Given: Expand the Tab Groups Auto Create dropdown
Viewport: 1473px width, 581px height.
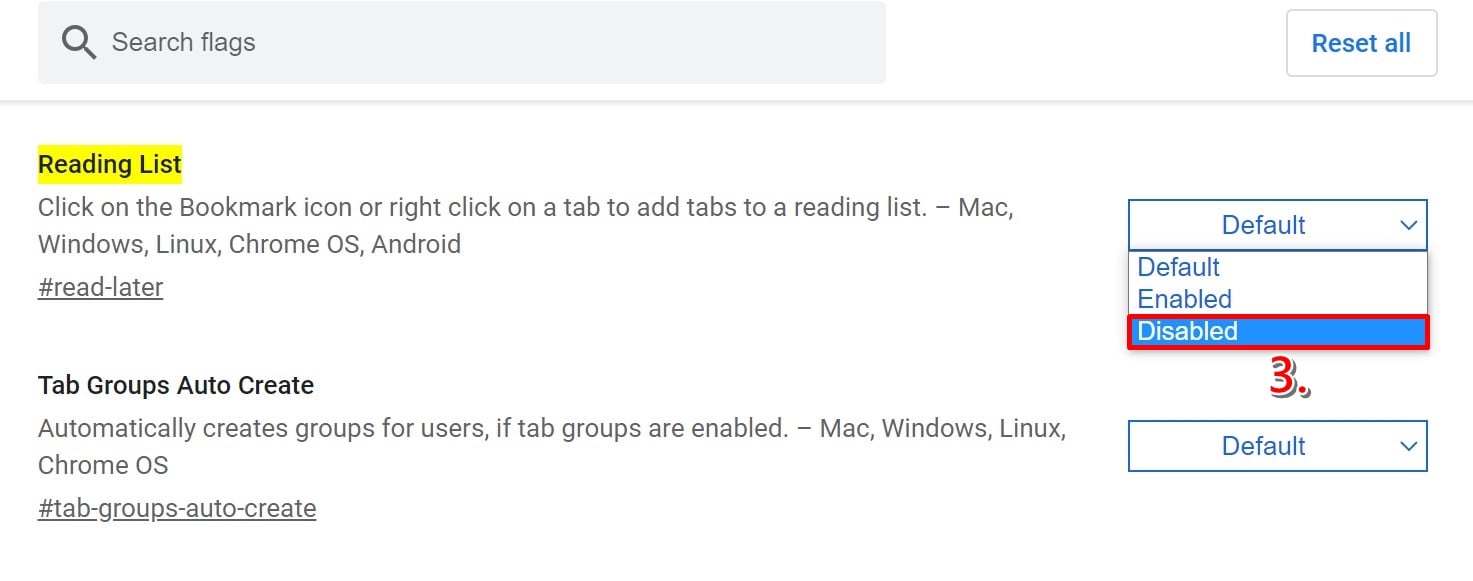Looking at the screenshot, I should pyautogui.click(x=1278, y=446).
